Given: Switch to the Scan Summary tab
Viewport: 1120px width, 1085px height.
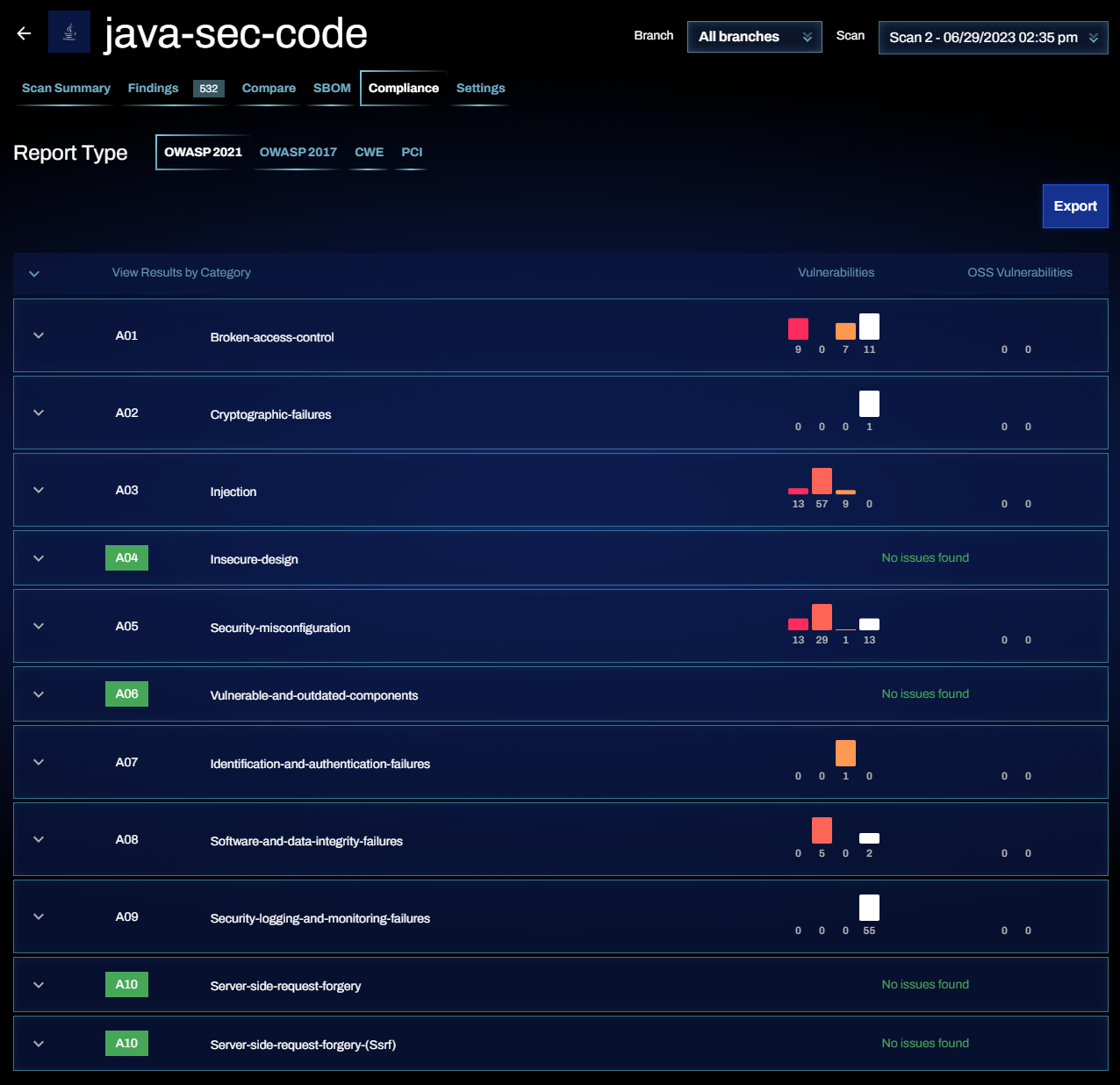Looking at the screenshot, I should [66, 88].
